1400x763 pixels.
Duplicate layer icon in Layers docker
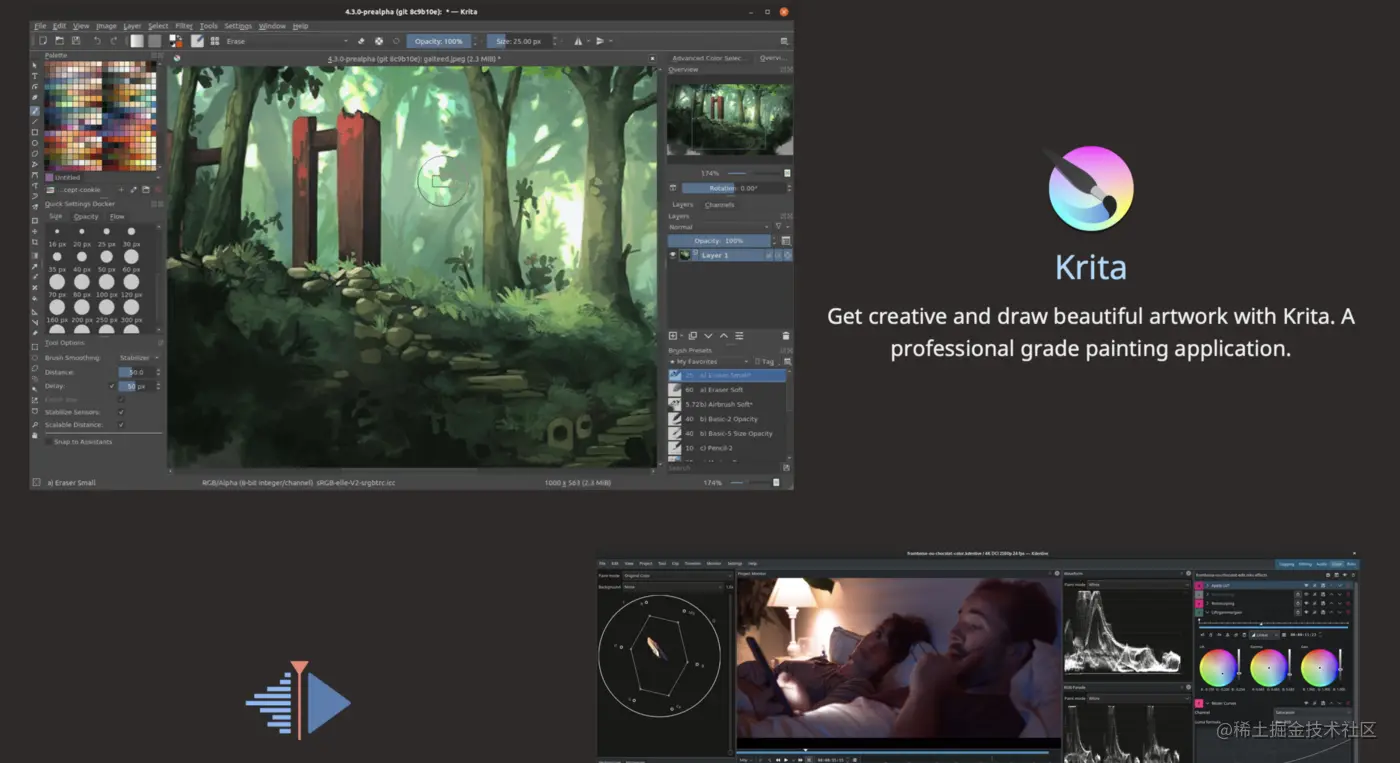pos(692,336)
